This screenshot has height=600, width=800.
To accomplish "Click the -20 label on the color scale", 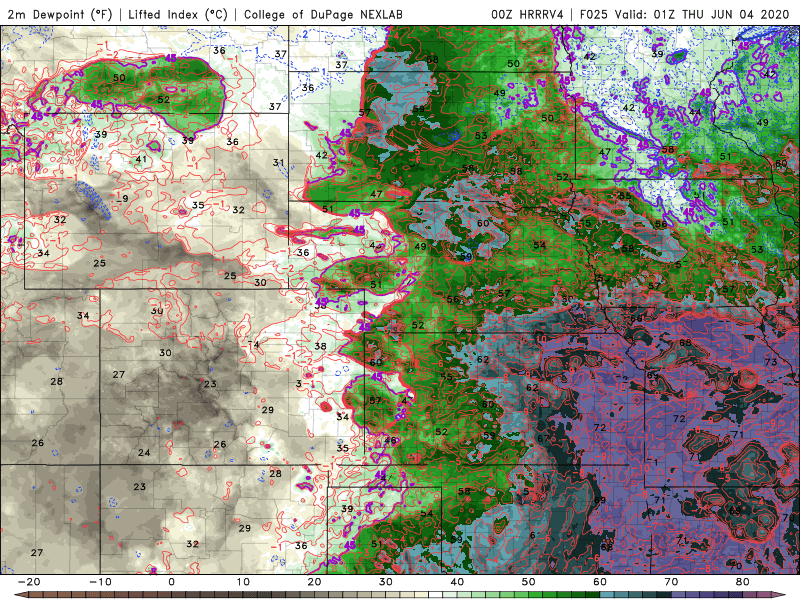I will point(29,582).
